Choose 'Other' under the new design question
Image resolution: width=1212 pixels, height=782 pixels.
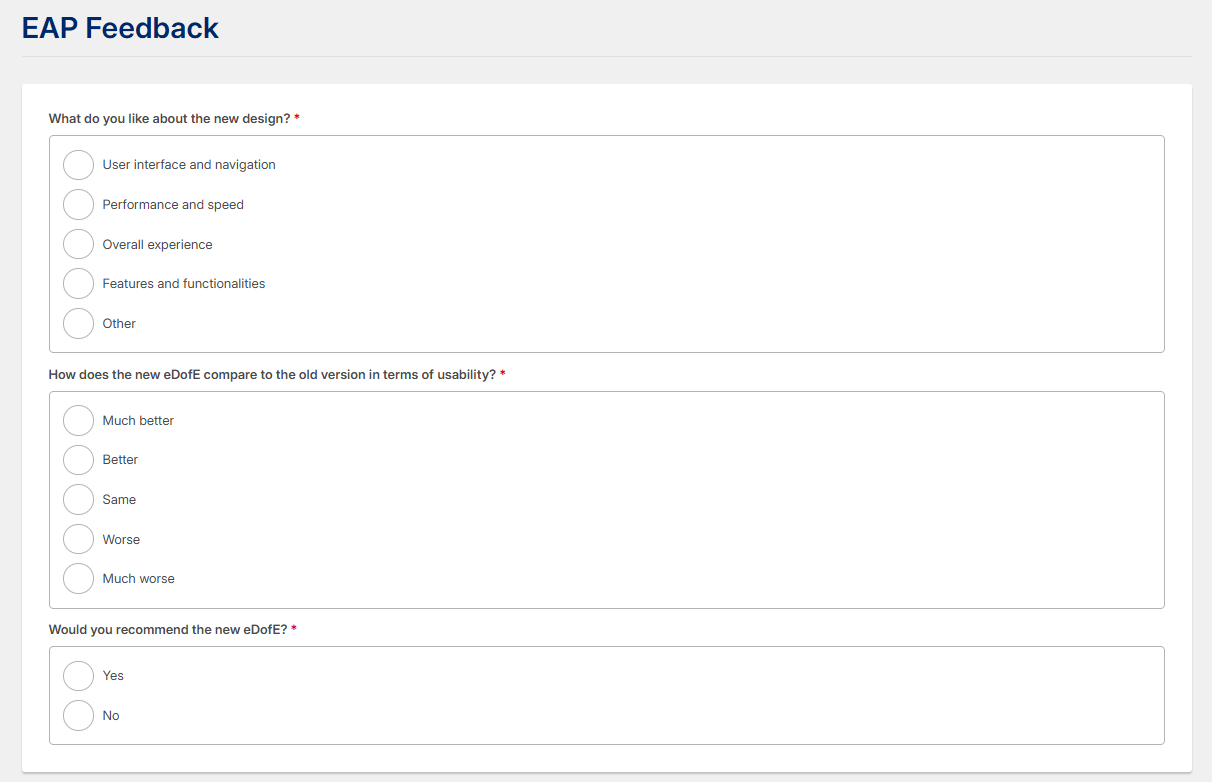(78, 323)
